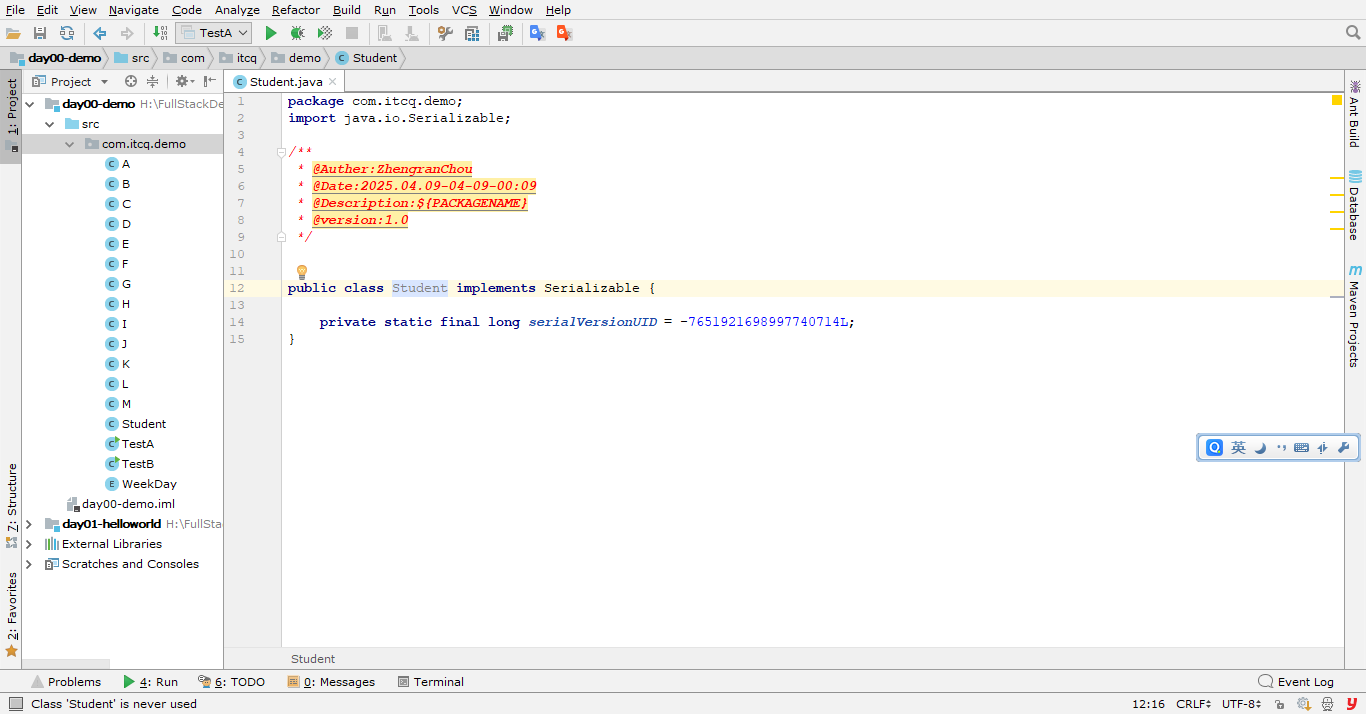Click Run with Coverage icon
This screenshot has height=714, width=1366.
[x=324, y=33]
